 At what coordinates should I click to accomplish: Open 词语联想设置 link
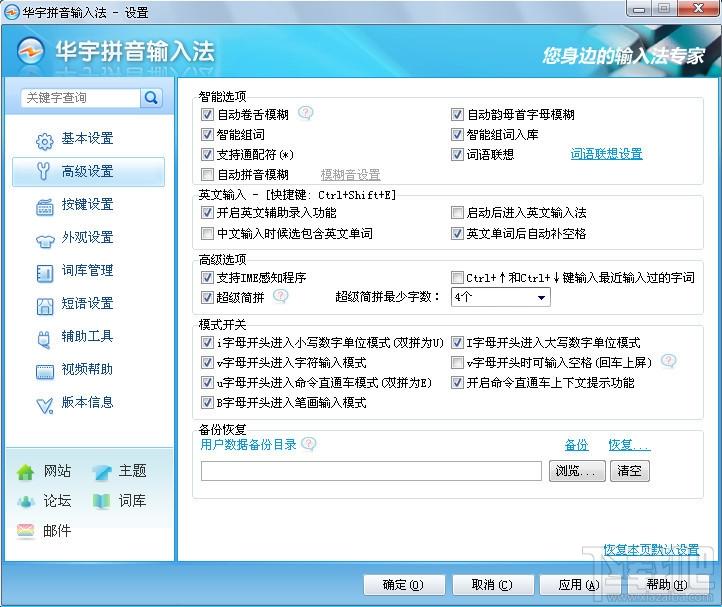pos(606,154)
